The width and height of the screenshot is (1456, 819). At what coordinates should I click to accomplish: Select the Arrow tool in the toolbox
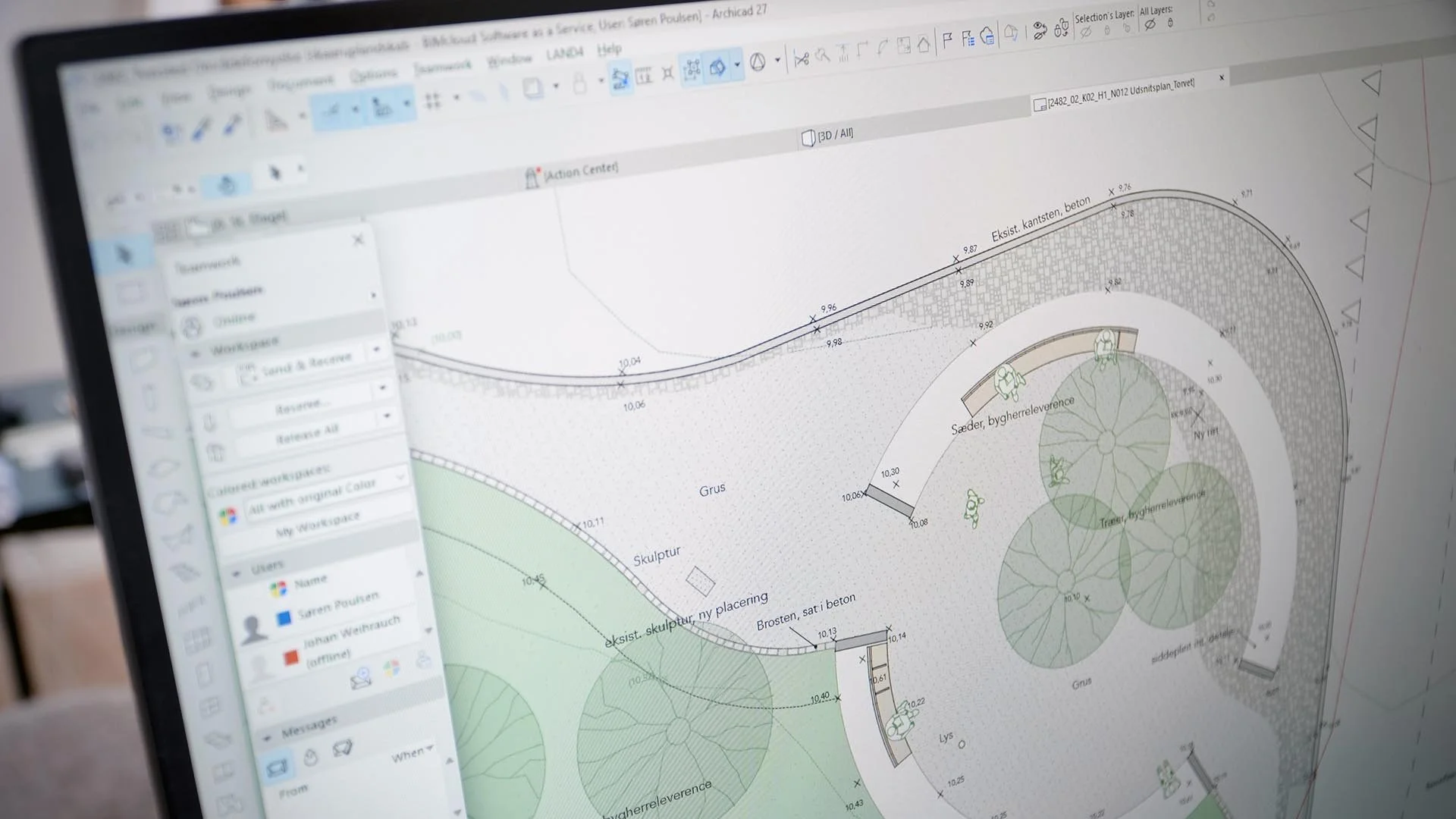124,254
